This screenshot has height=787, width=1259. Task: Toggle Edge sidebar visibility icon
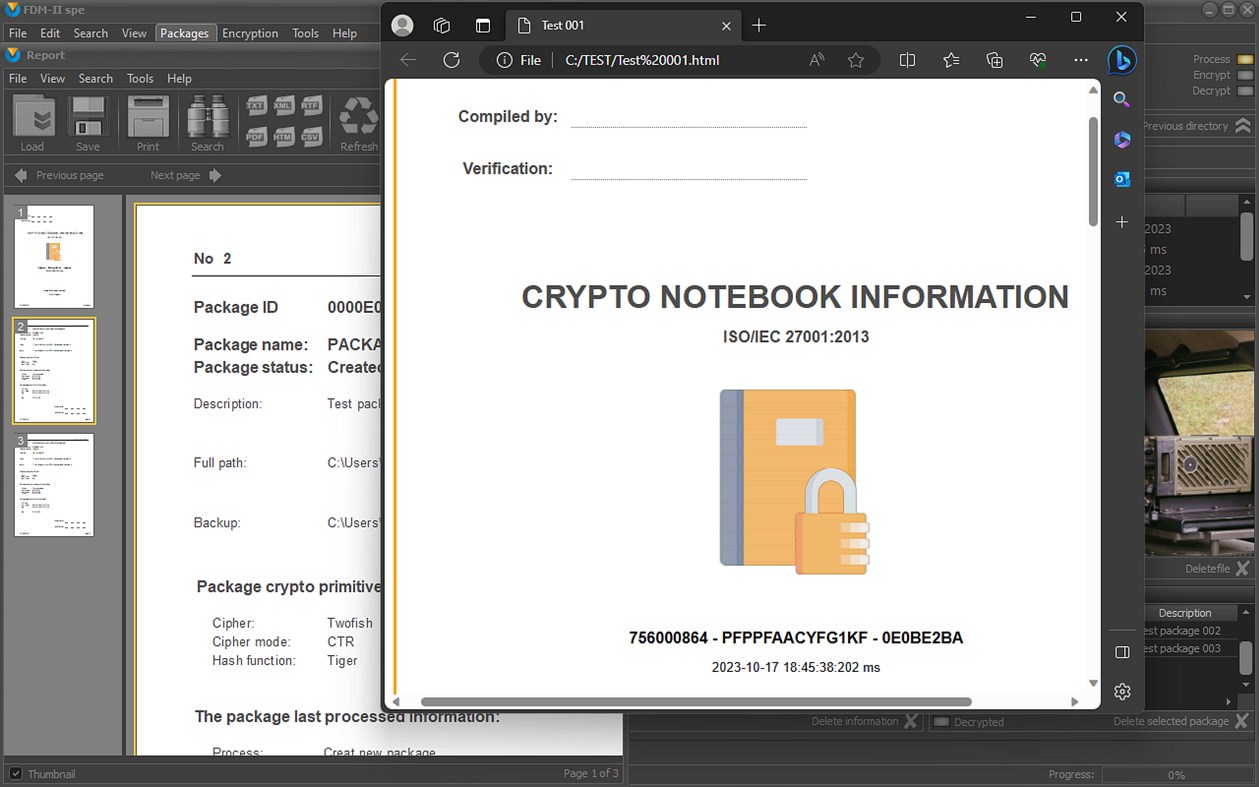coord(1122,652)
